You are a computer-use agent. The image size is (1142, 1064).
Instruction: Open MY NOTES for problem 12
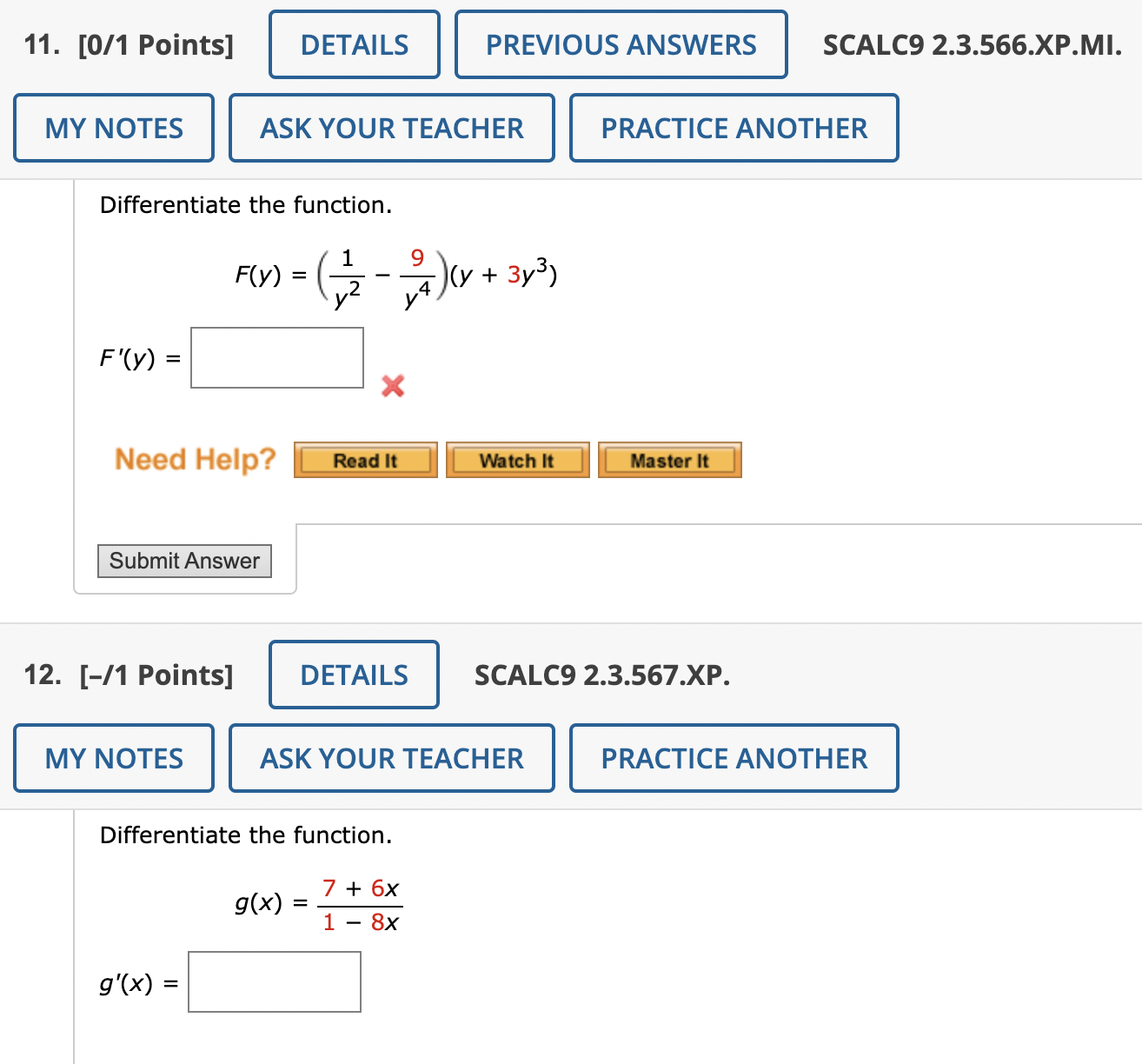113,757
